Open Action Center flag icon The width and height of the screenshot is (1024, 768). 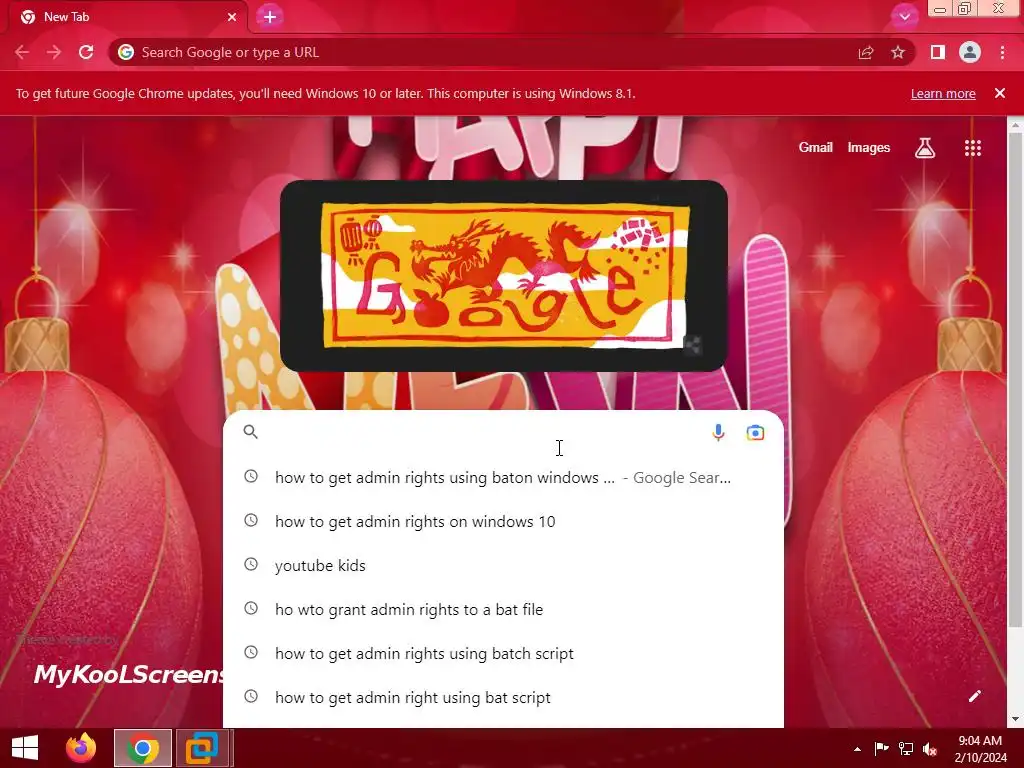pyautogui.click(x=881, y=749)
